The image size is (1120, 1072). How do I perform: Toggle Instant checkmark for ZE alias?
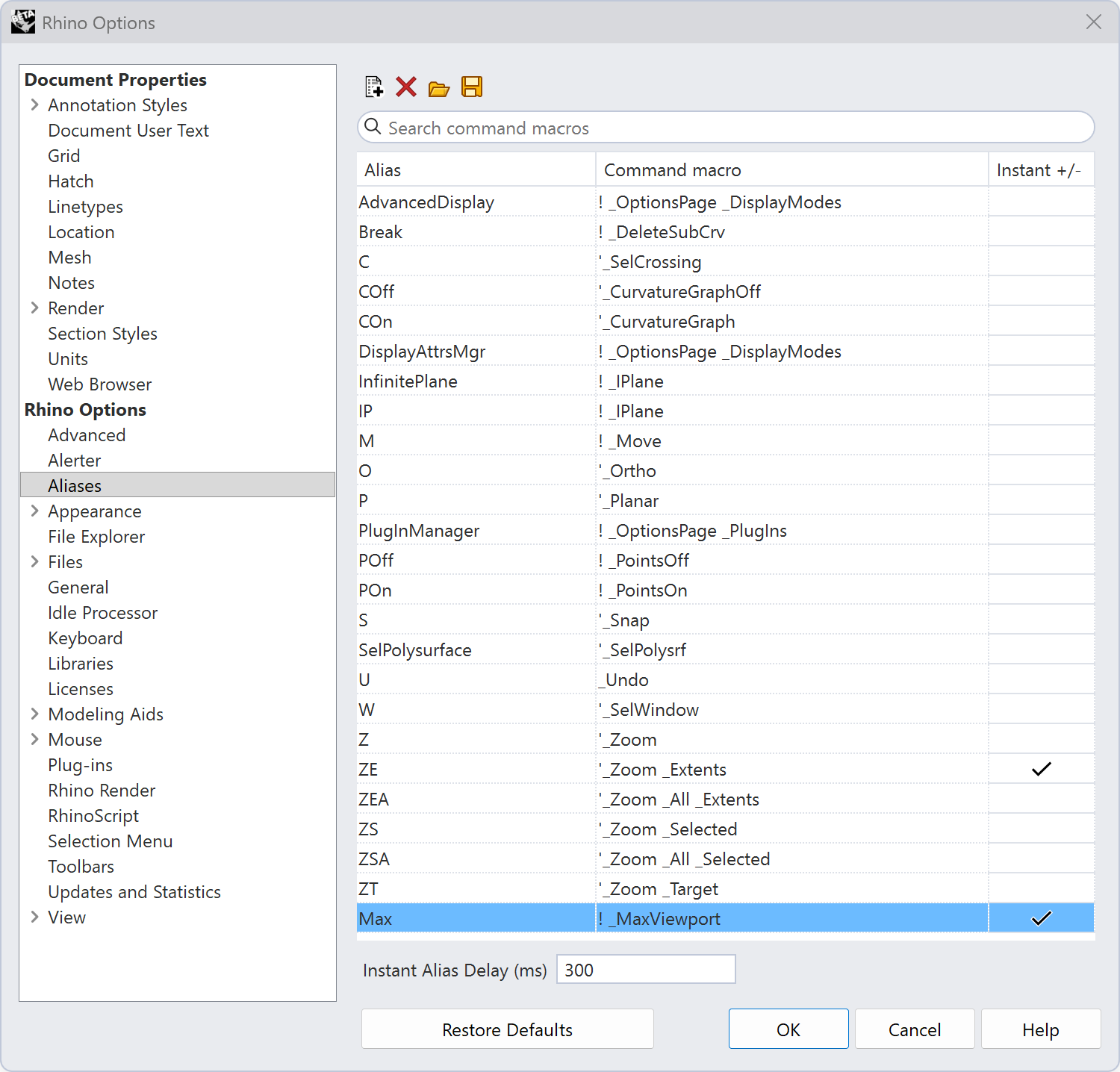coord(1042,769)
